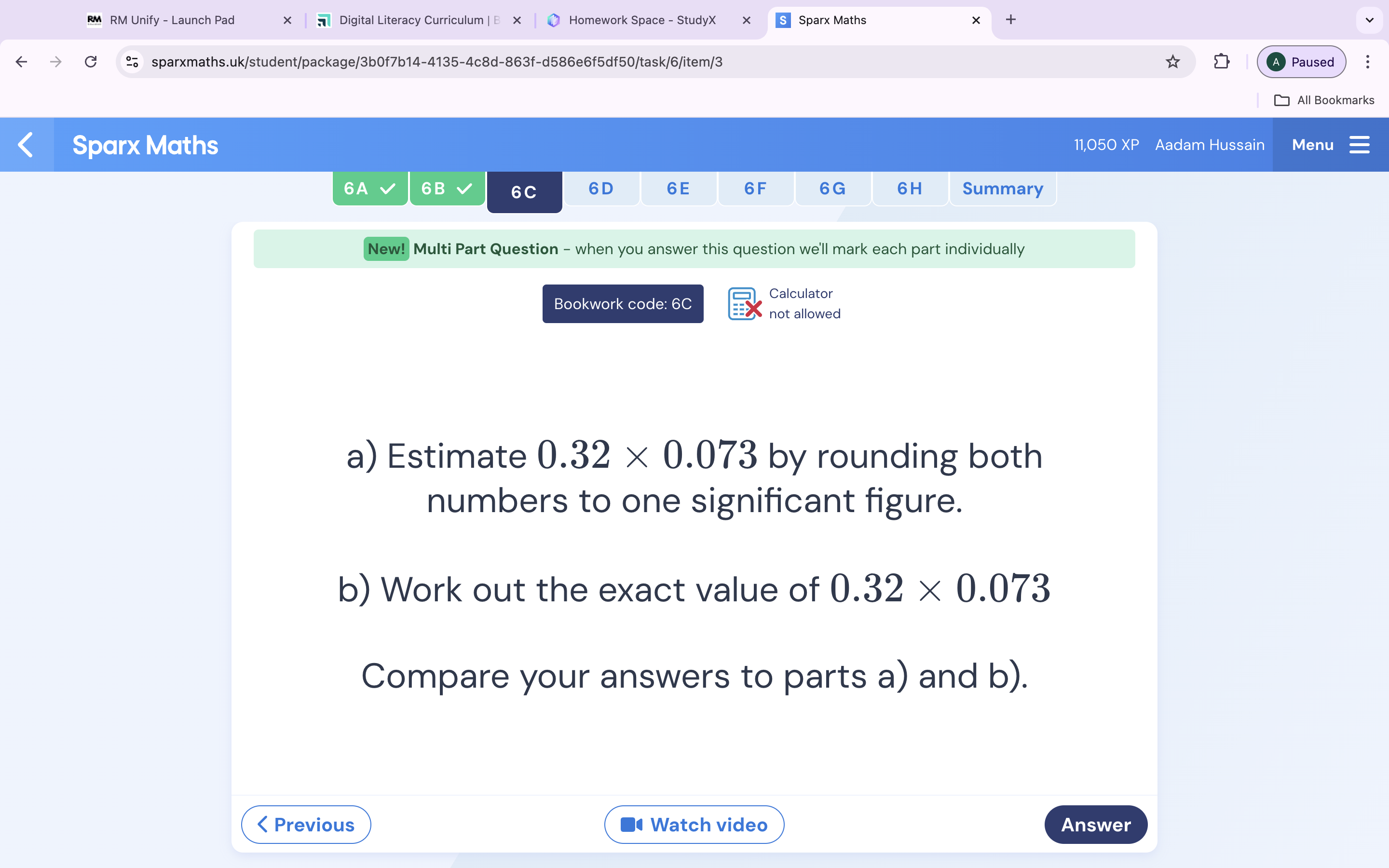Click the Bookwork code: 6C badge
Viewport: 1389px width, 868px height.
(x=623, y=304)
